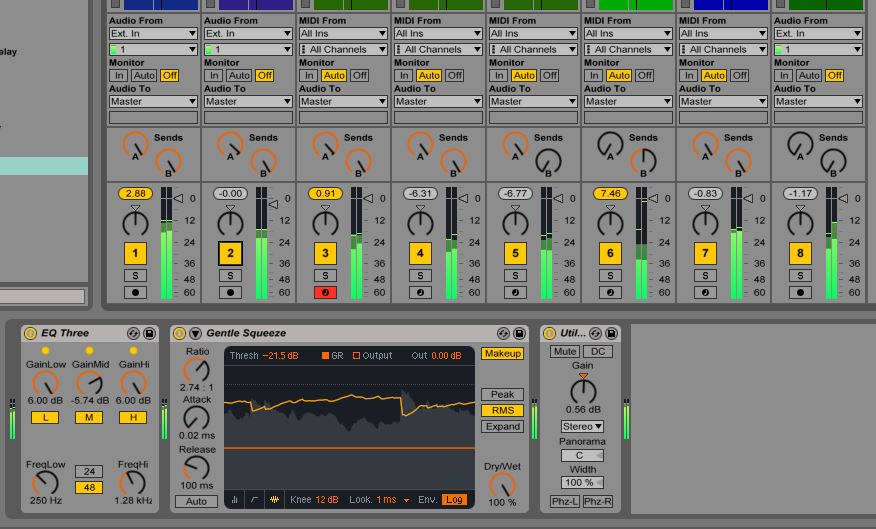The width and height of the screenshot is (876, 529).
Task: Click the Dry/Wet knob in compressor
Action: [x=502, y=484]
